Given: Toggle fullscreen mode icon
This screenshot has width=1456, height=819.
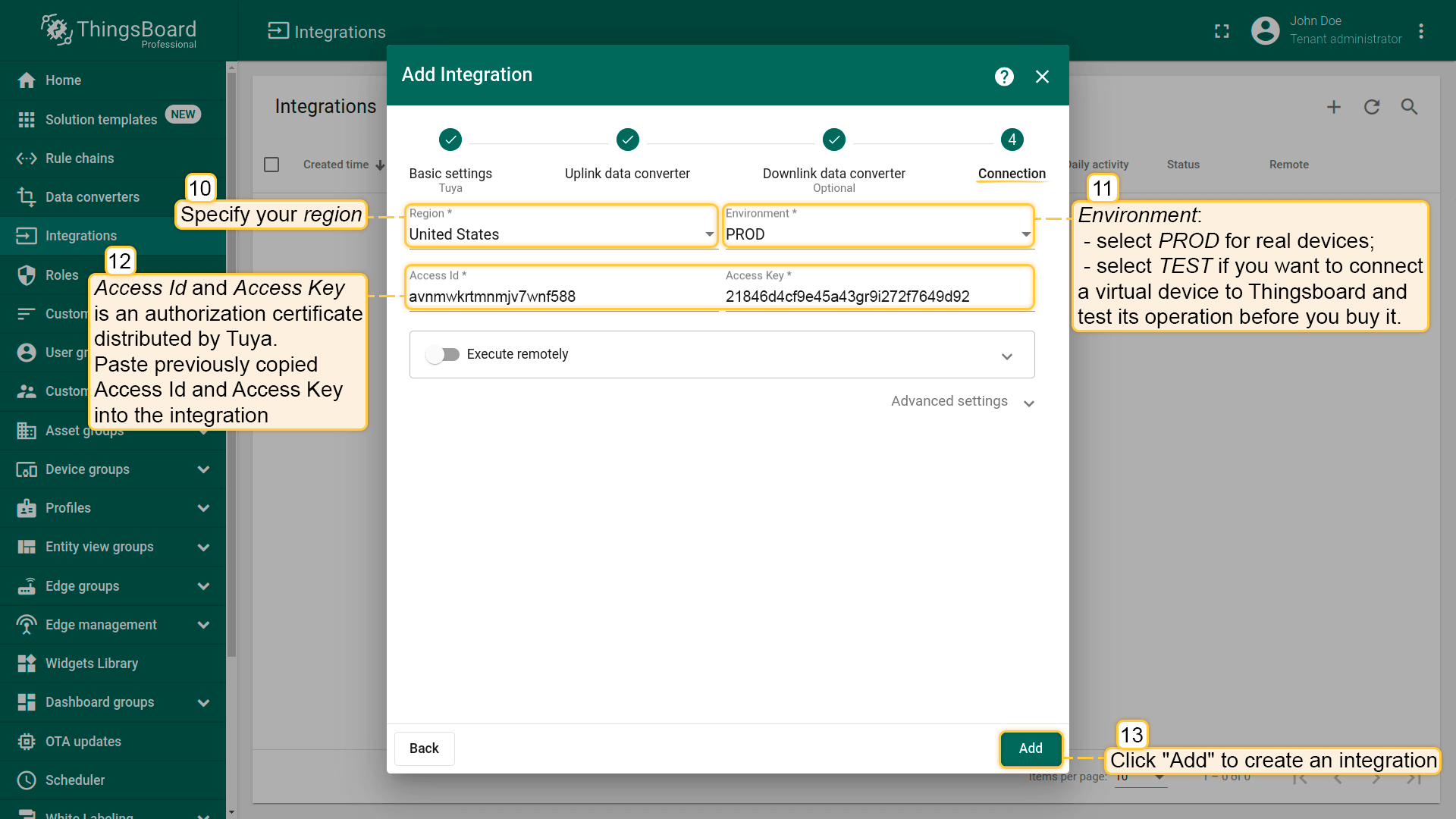Looking at the screenshot, I should 1222,31.
